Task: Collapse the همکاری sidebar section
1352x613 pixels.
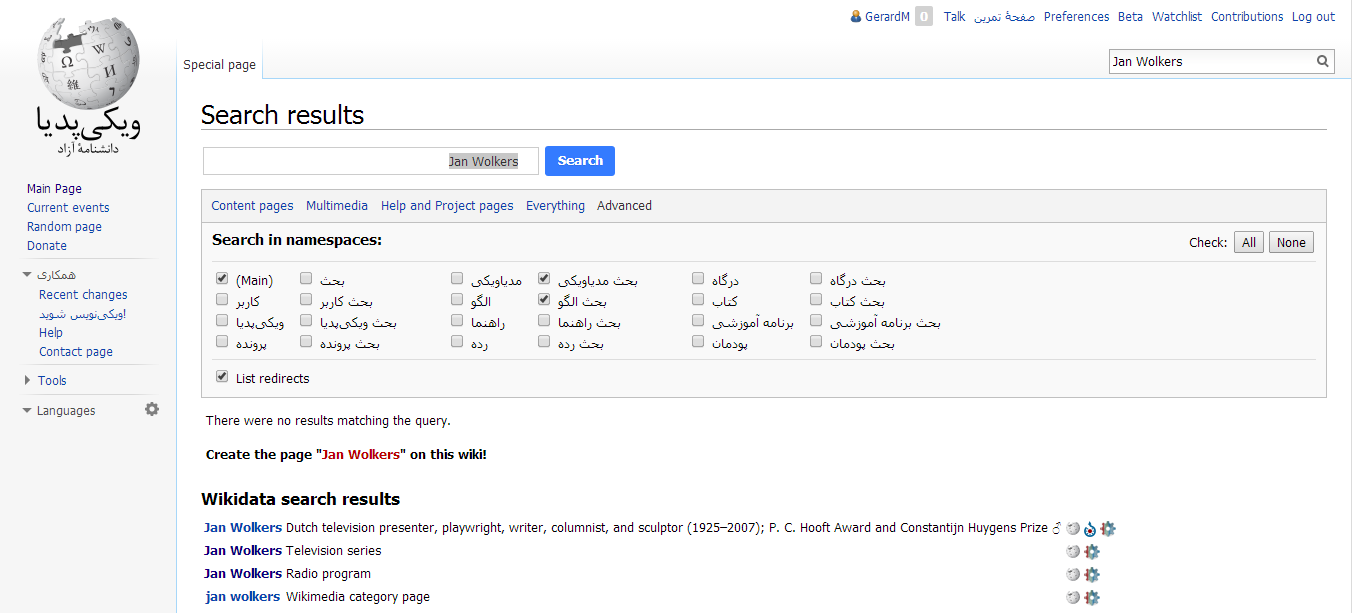Action: 28,274
